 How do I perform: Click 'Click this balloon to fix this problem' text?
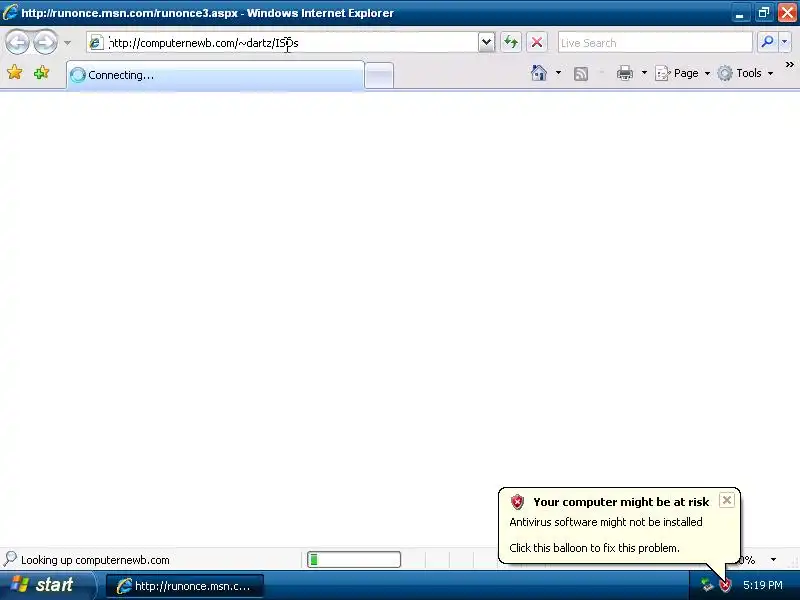pyautogui.click(x=594, y=548)
